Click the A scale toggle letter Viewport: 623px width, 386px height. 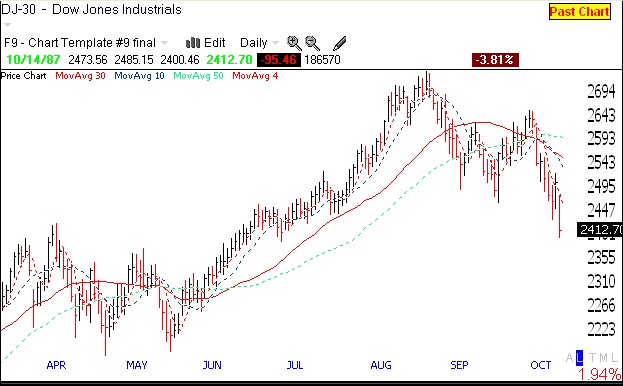coord(570,357)
